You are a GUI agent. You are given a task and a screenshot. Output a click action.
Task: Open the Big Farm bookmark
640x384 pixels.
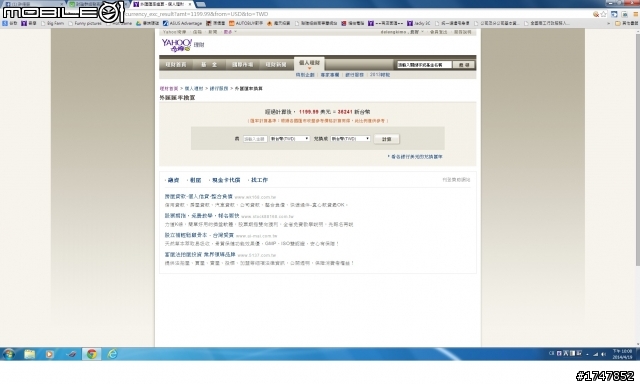(52, 23)
